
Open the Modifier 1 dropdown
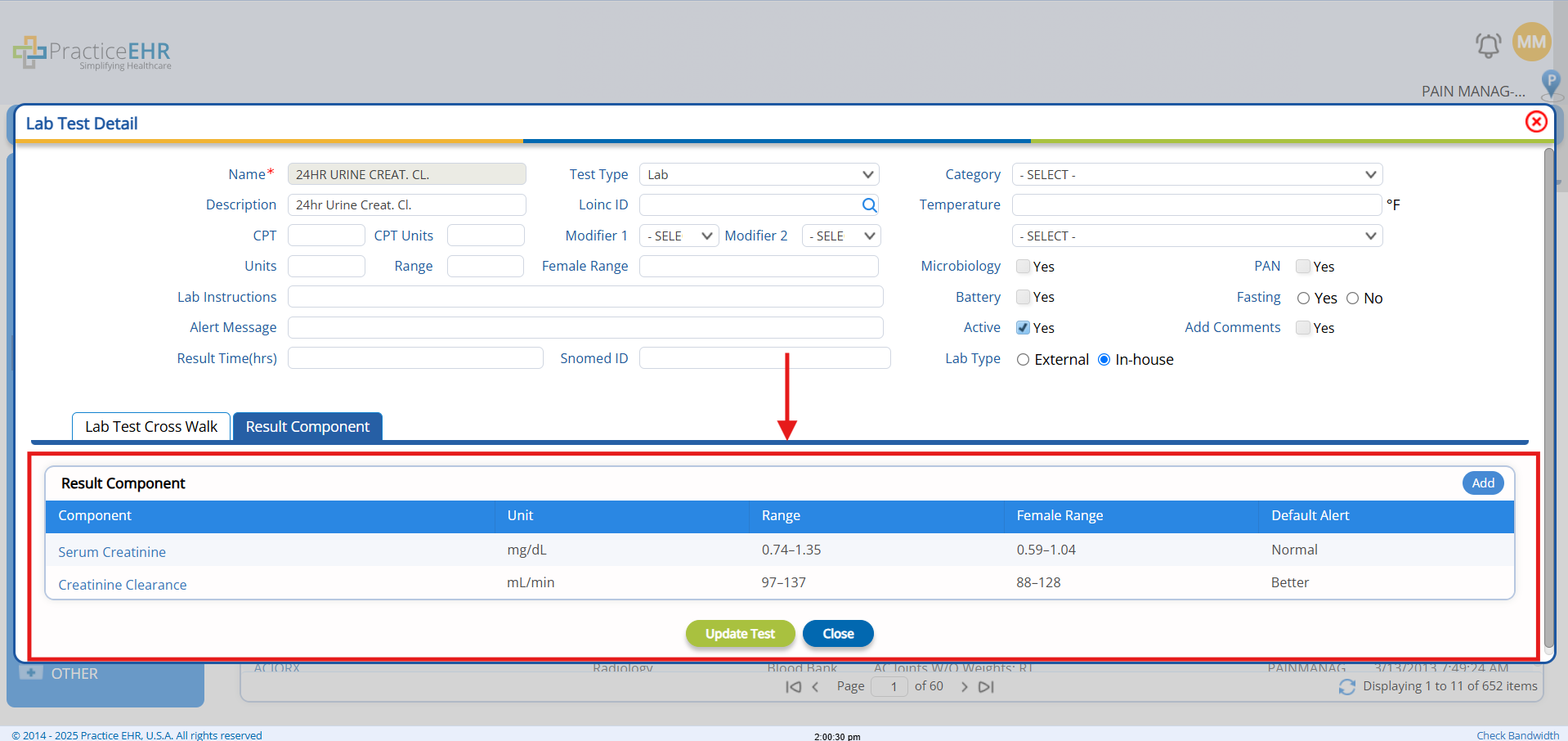click(x=679, y=236)
